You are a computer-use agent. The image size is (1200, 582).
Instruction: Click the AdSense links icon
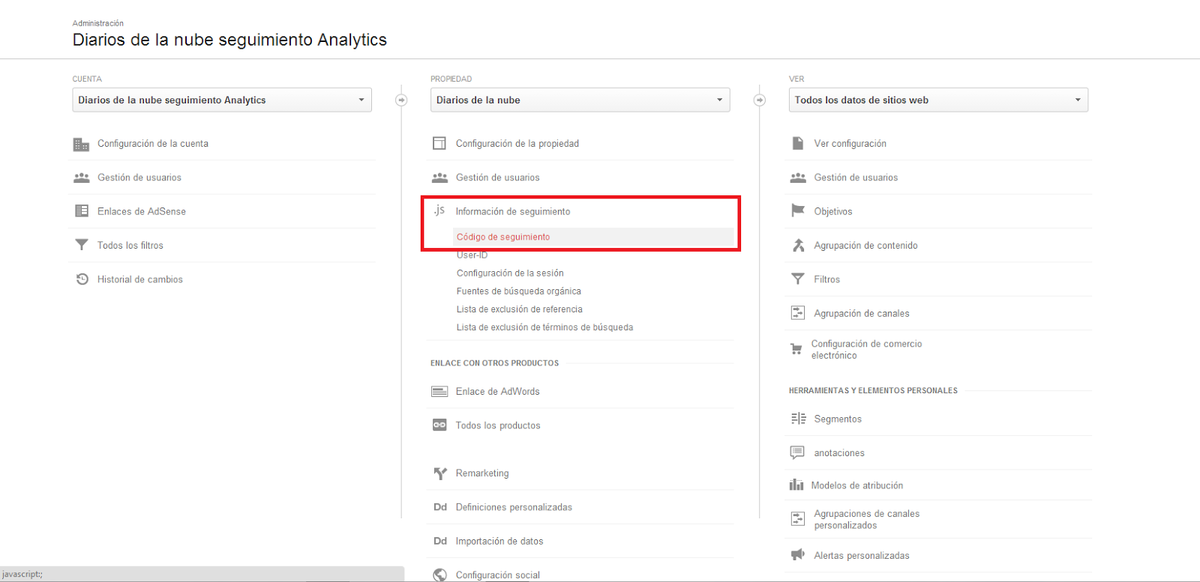tap(81, 211)
